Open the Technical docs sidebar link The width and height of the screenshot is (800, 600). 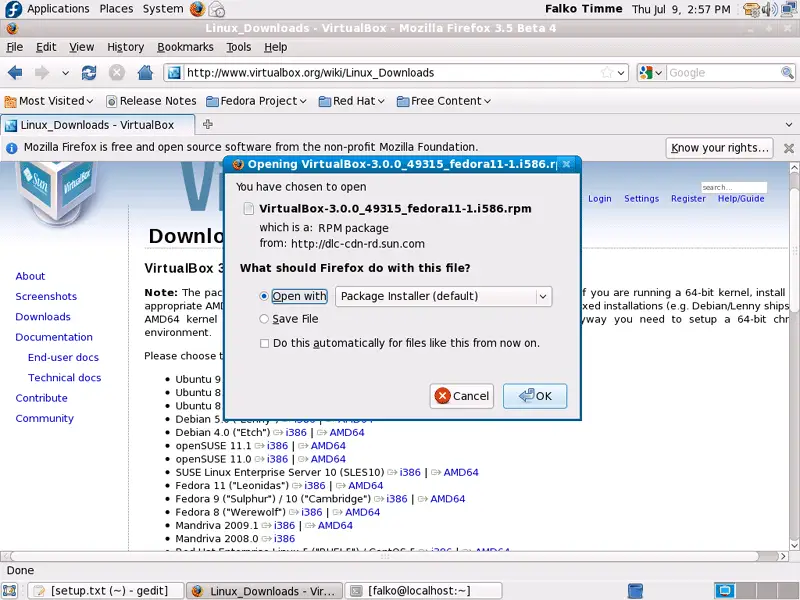pos(64,378)
